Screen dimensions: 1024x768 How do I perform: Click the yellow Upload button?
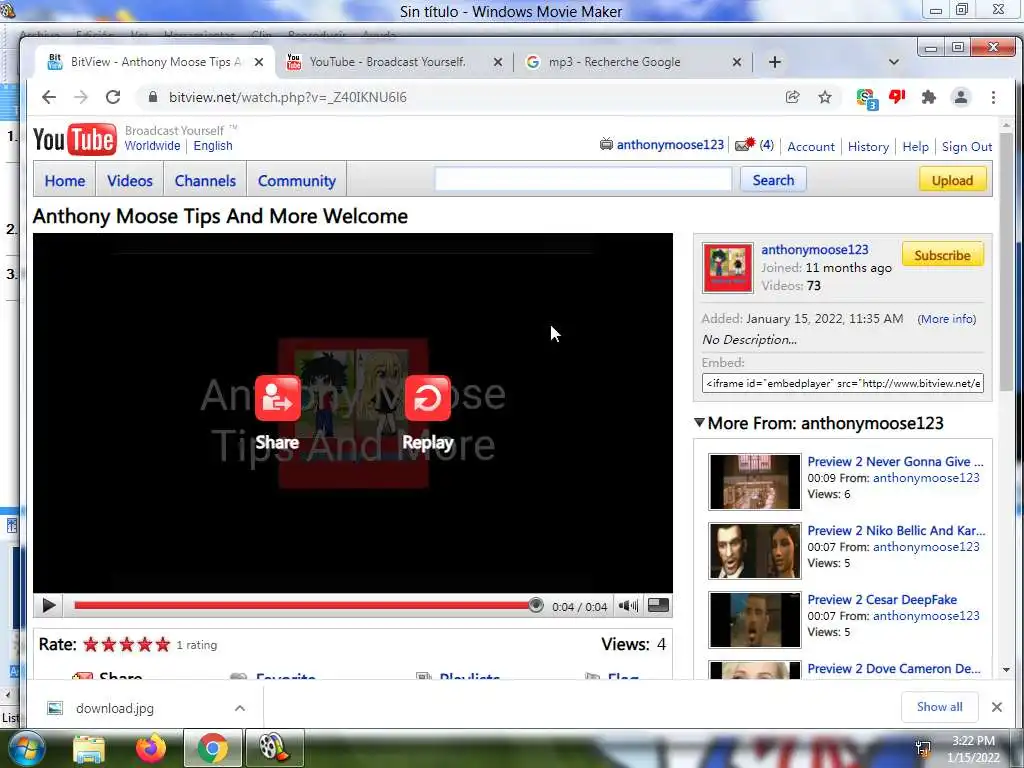tap(952, 180)
